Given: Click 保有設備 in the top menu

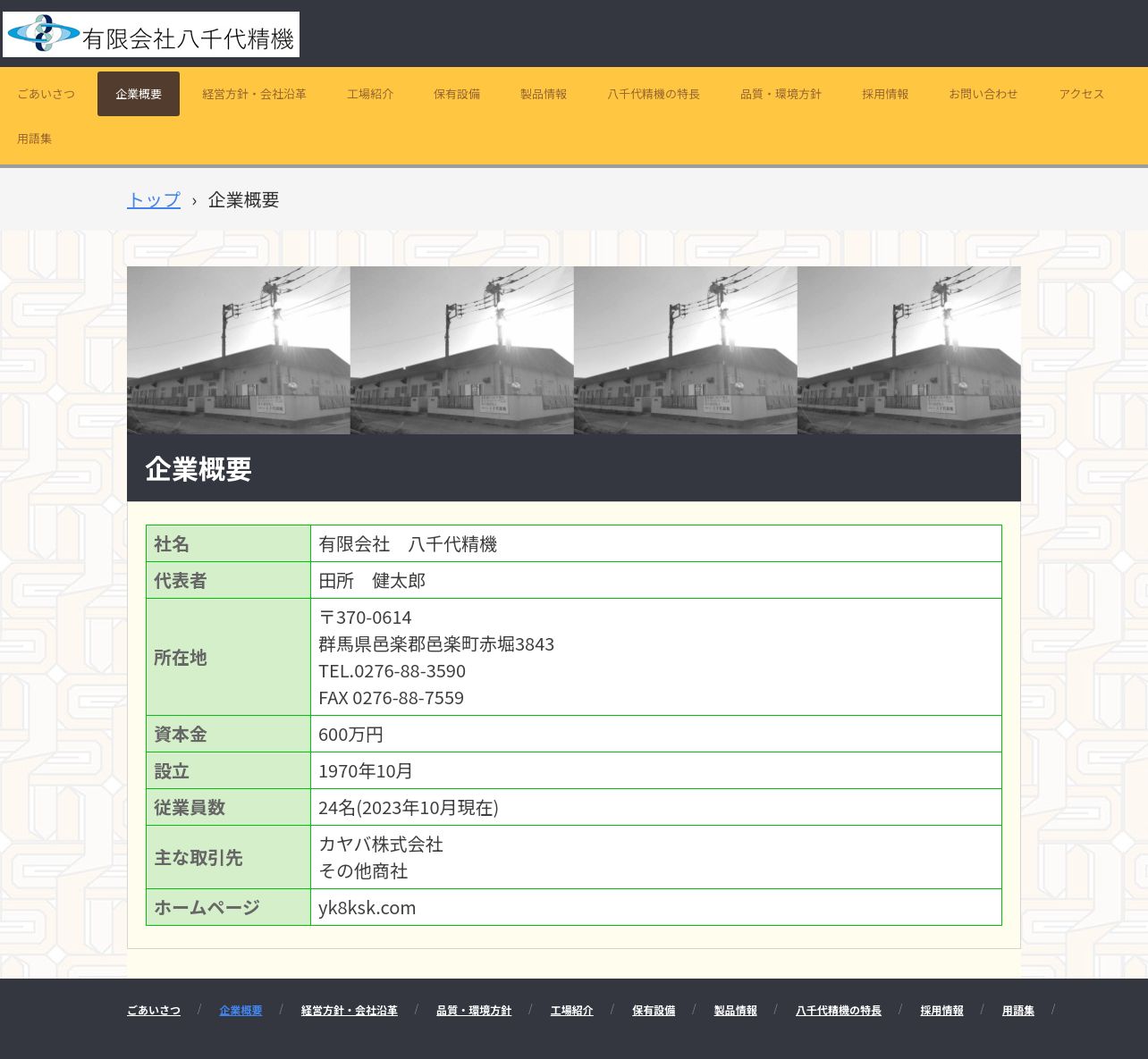Looking at the screenshot, I should pyautogui.click(x=457, y=94).
